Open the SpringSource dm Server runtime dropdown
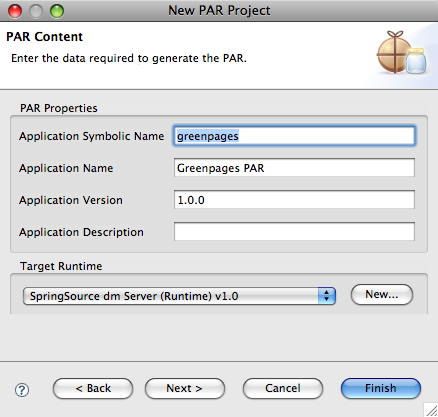 179,296
